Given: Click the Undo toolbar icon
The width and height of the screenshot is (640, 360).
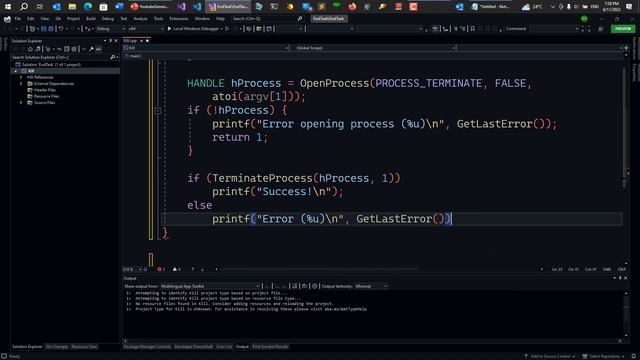Looking at the screenshot, I should [x=61, y=29].
